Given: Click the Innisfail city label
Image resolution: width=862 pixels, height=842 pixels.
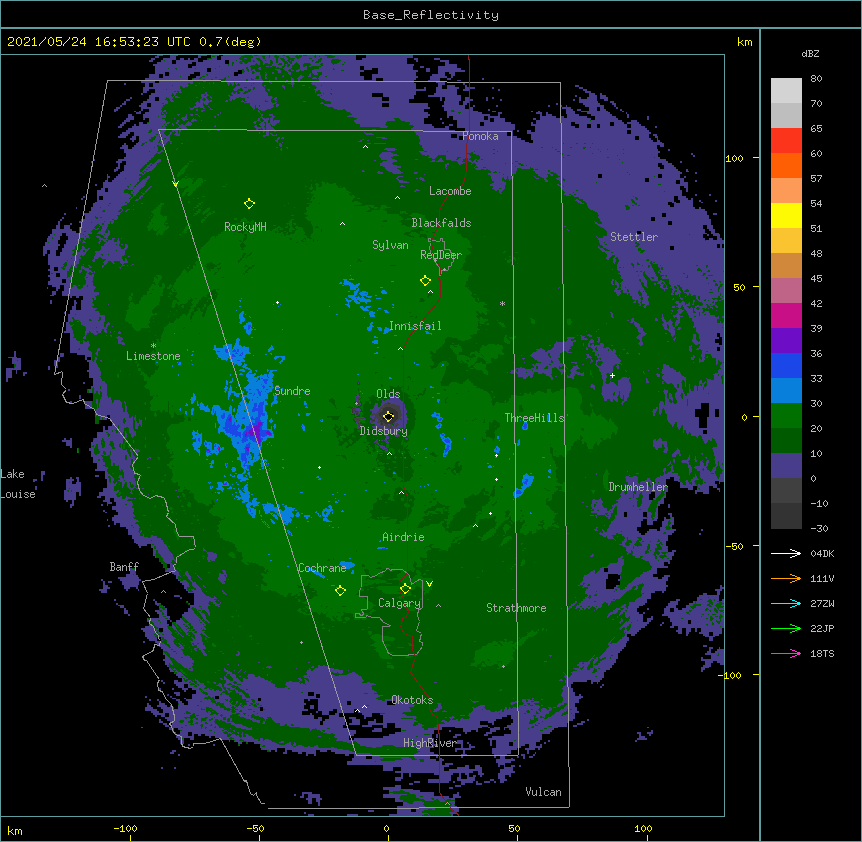Looking at the screenshot, I should [x=415, y=326].
